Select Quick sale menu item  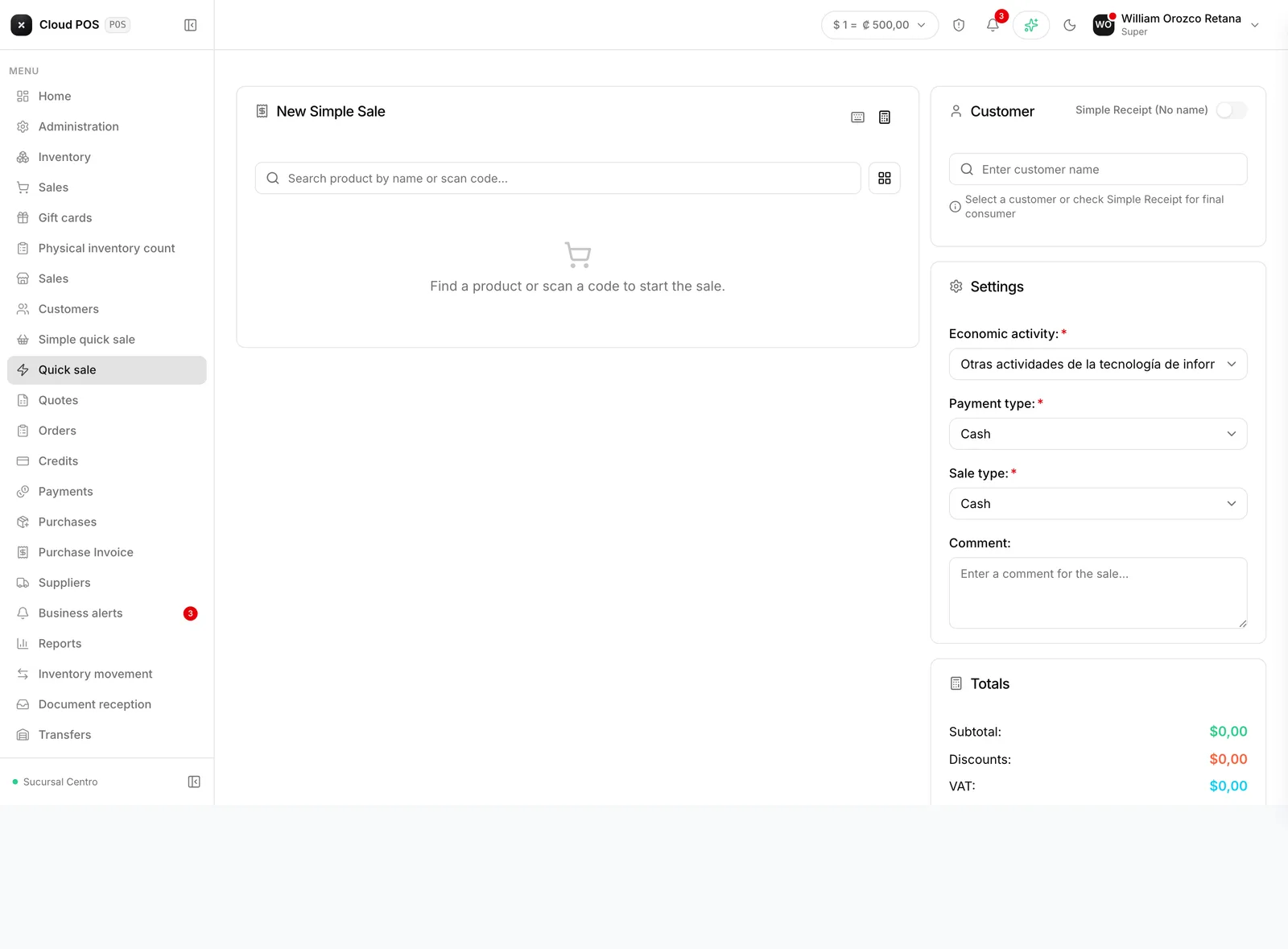(107, 370)
